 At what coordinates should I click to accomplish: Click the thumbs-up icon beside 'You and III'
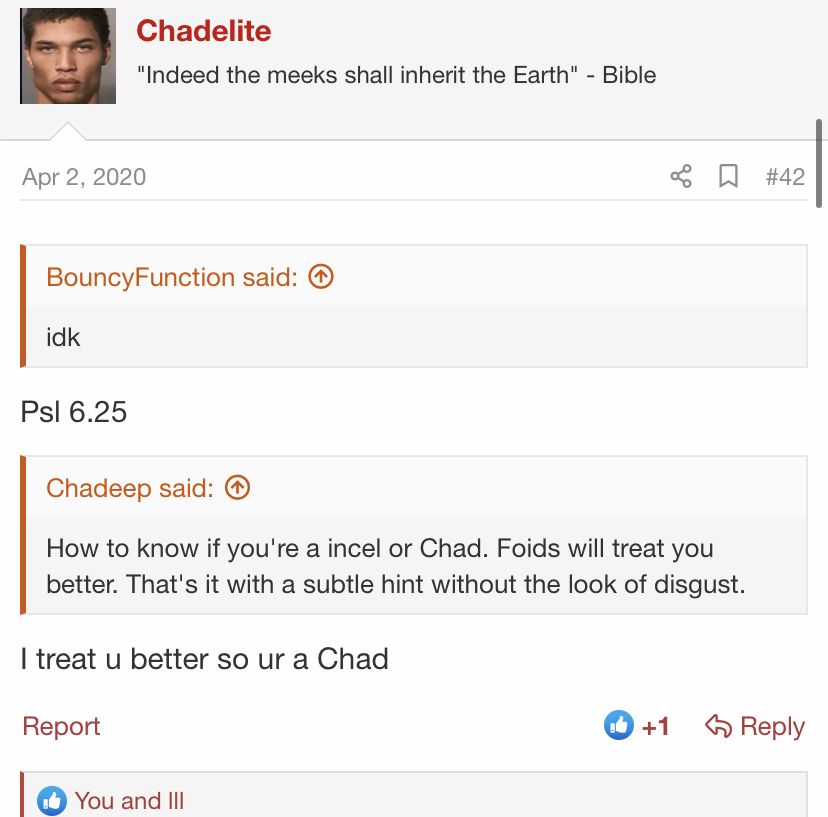point(52,801)
